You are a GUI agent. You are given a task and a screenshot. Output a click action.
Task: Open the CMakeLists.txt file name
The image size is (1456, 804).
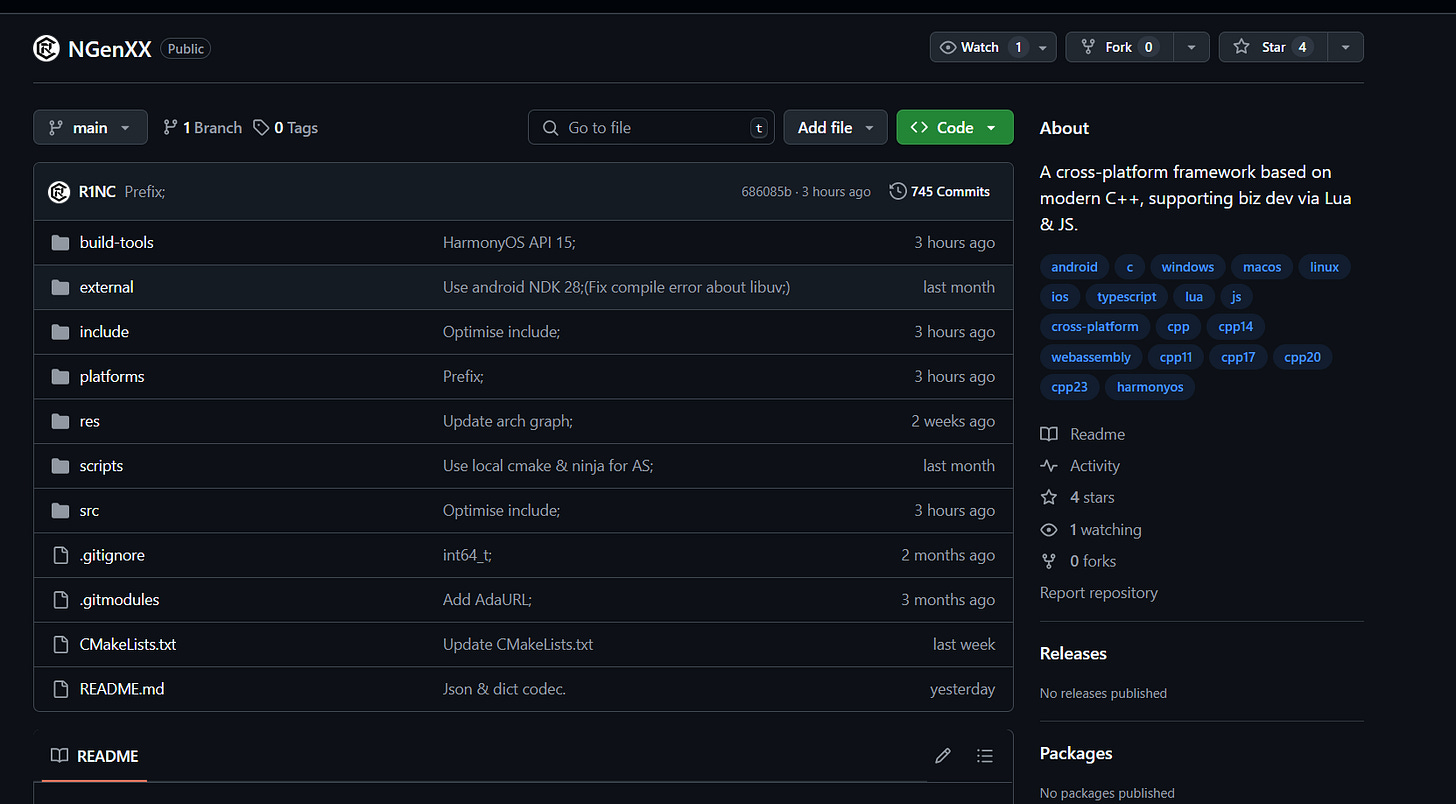pyautogui.click(x=128, y=645)
